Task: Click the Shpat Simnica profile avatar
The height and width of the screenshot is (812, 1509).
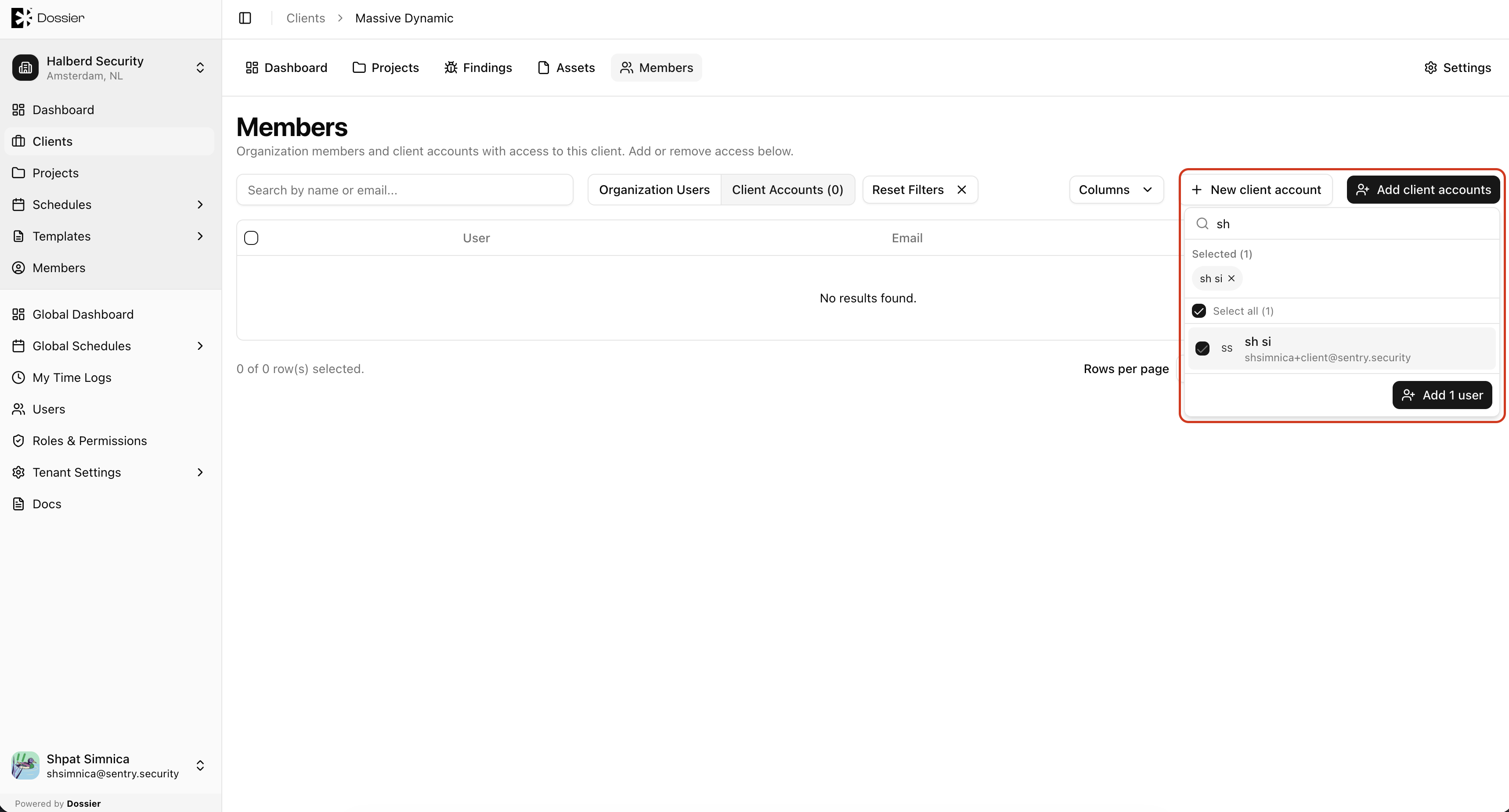Action: pyautogui.click(x=25, y=765)
